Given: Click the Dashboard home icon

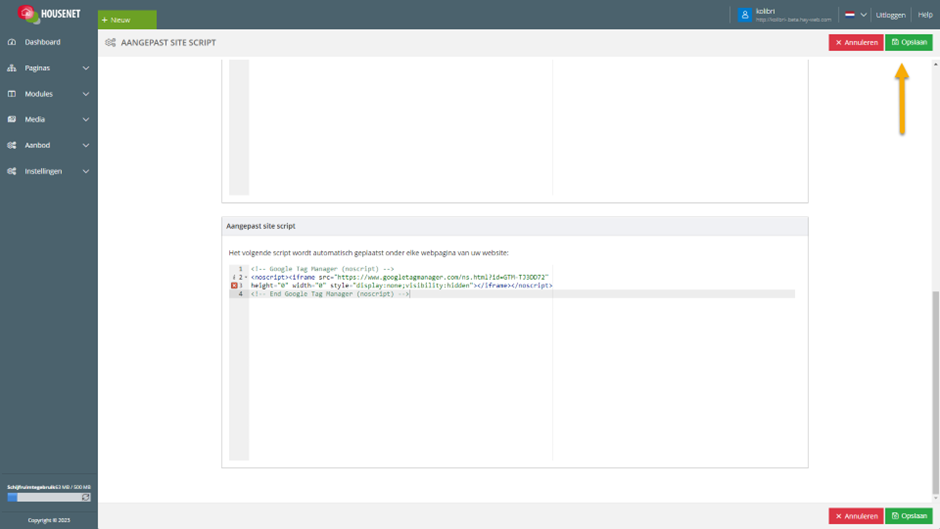Looking at the screenshot, I should [11, 42].
